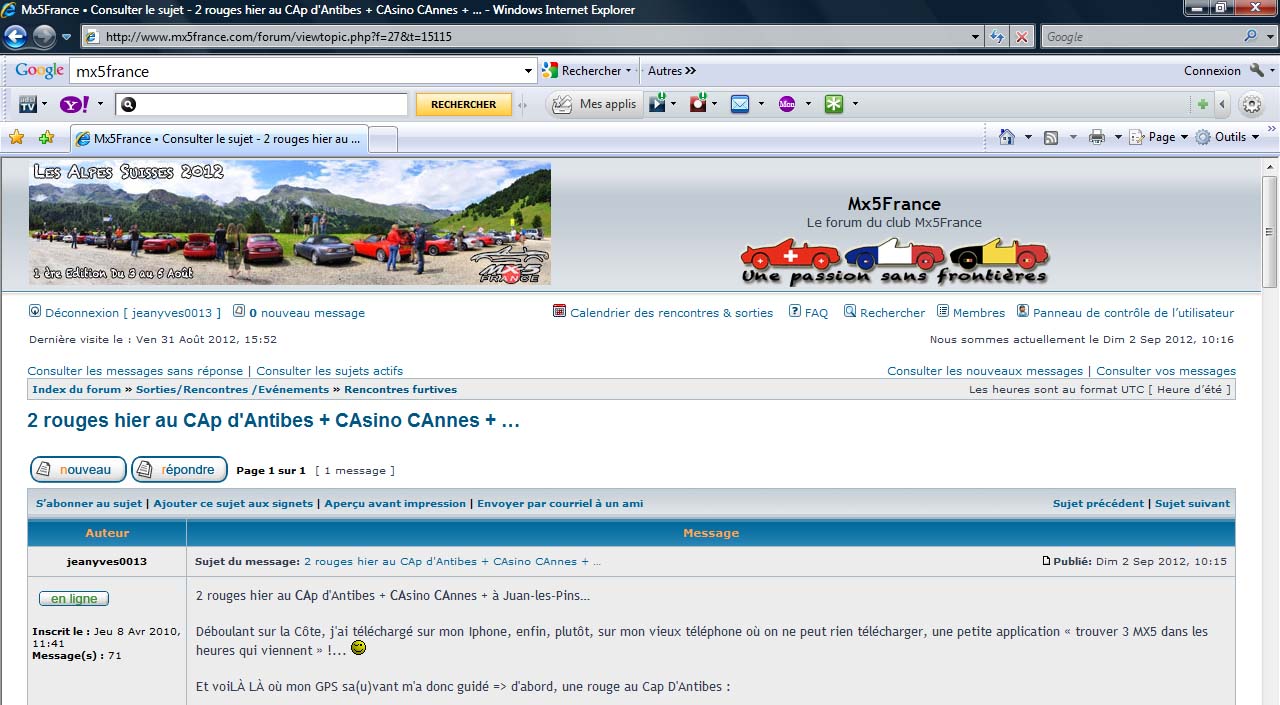Open the search provider options dropdown arrow
The height and width of the screenshot is (705, 1280).
pyautogui.click(x=1270, y=37)
